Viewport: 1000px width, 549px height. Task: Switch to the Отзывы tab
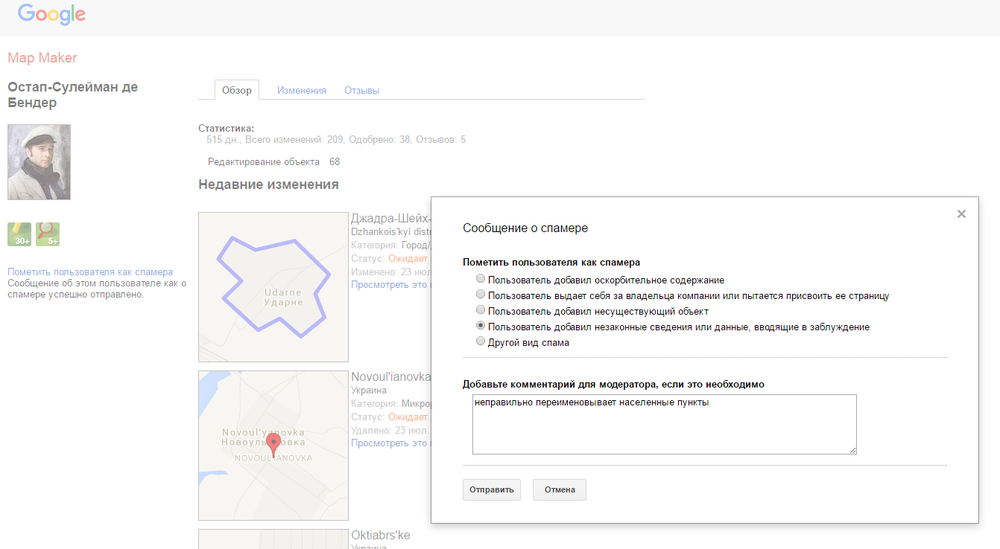tap(362, 91)
